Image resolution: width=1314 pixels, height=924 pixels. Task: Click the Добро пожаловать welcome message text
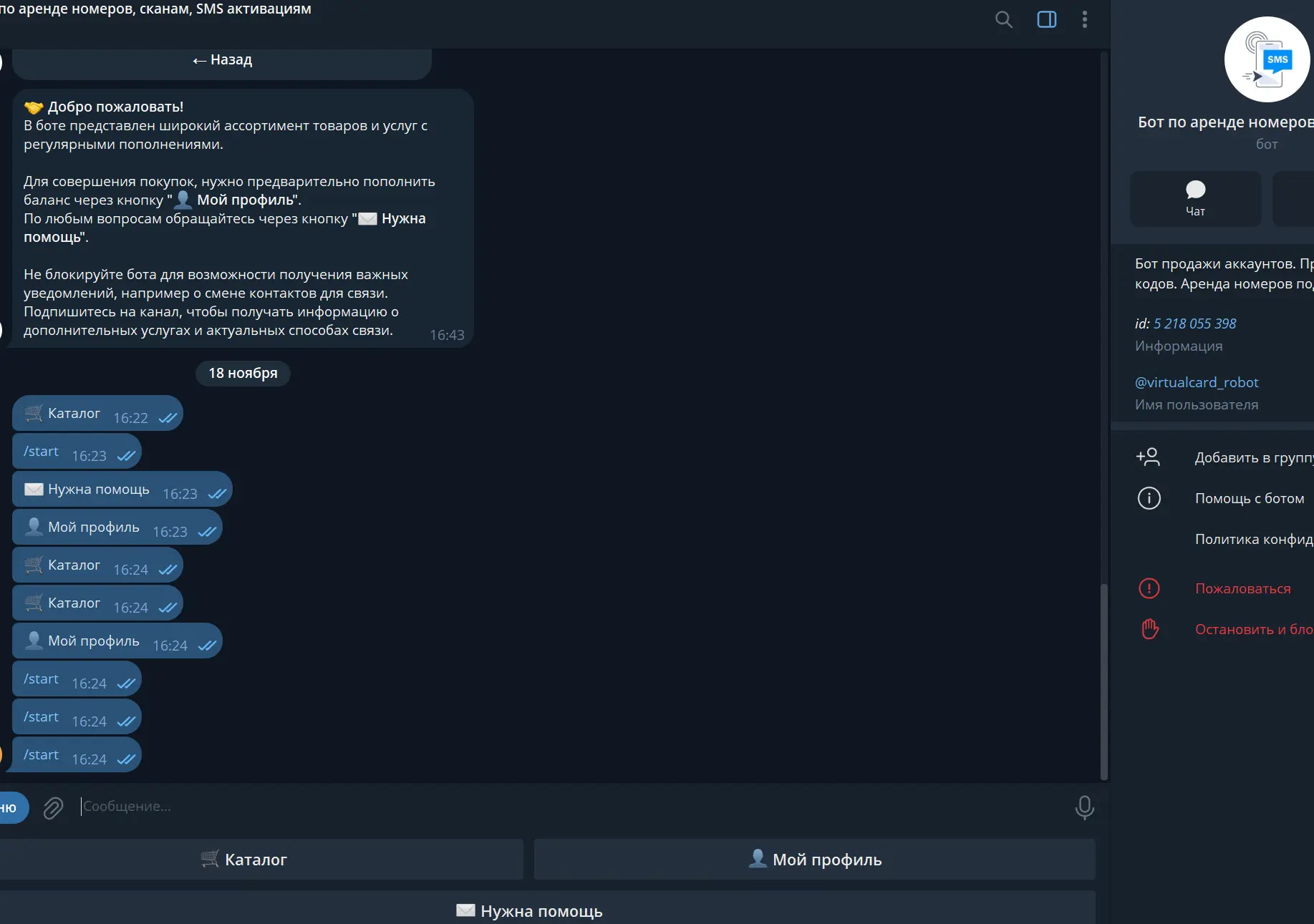(243, 218)
